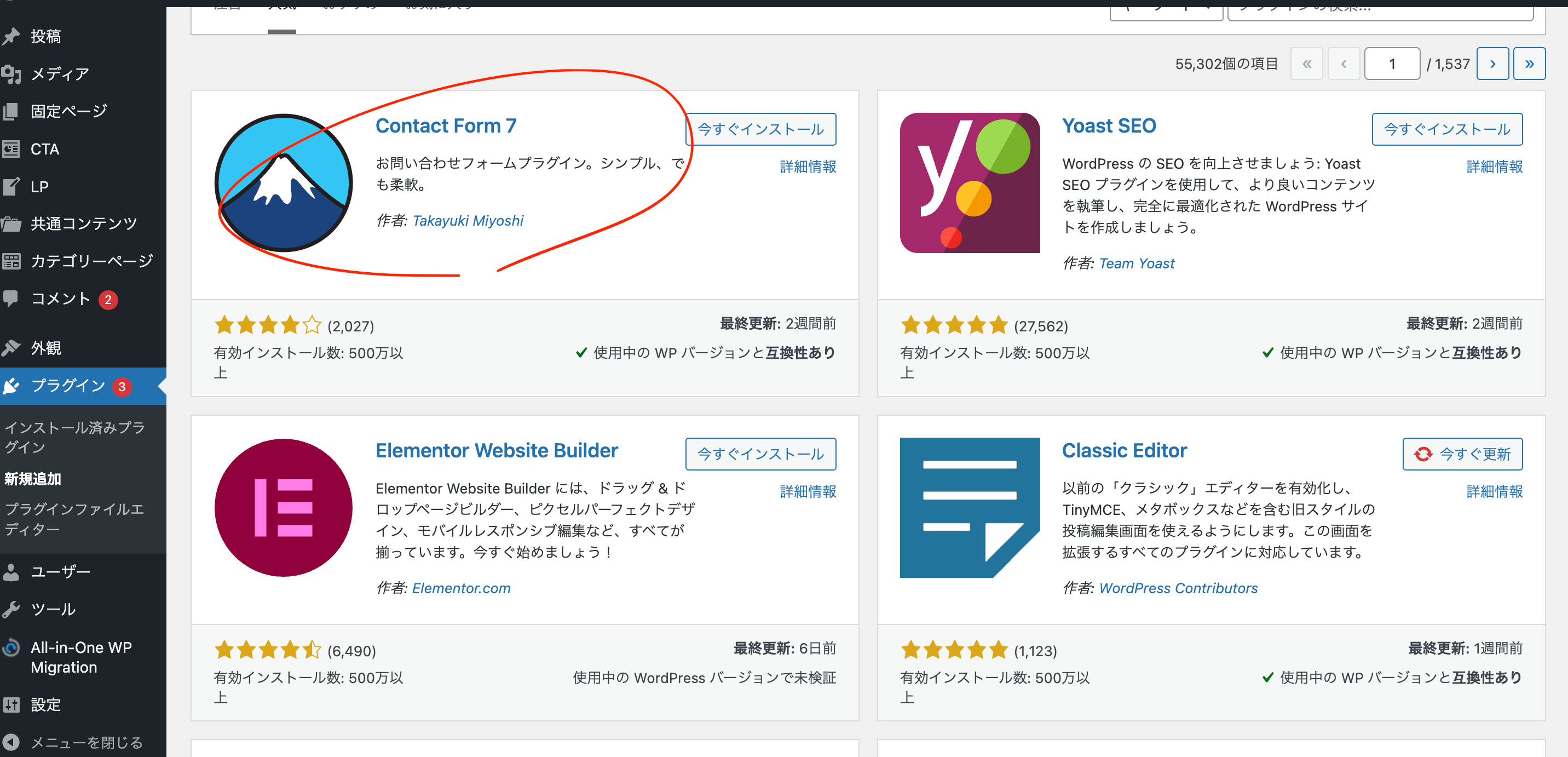The image size is (1568, 757).
Task: Click the ツール wrench icon
Action: click(x=11, y=609)
